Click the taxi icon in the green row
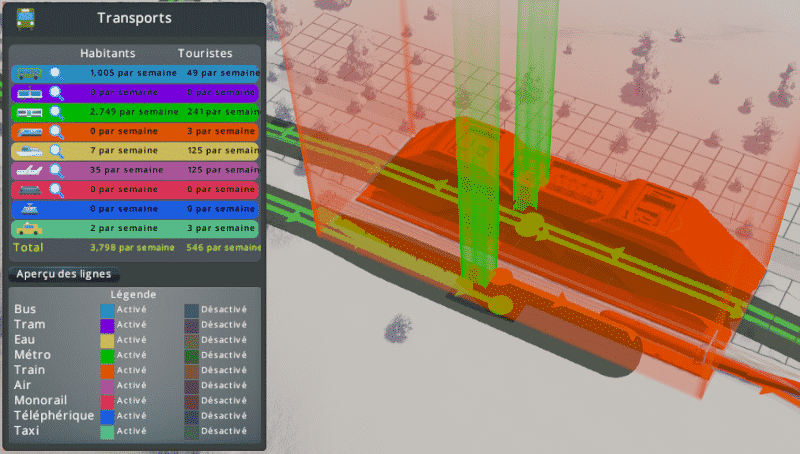This screenshot has height=454, width=800. pyautogui.click(x=29, y=229)
